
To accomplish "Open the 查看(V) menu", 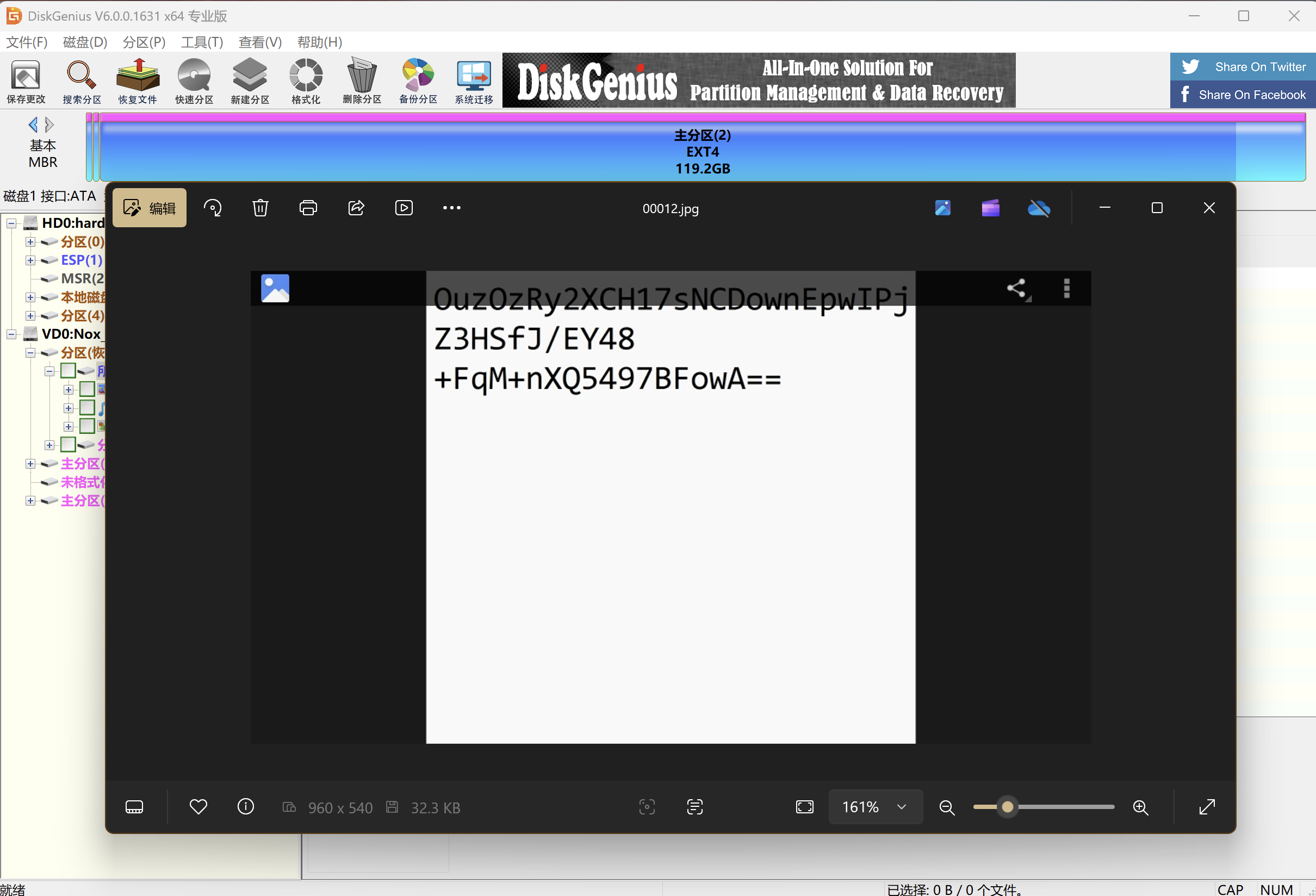I will (x=260, y=42).
